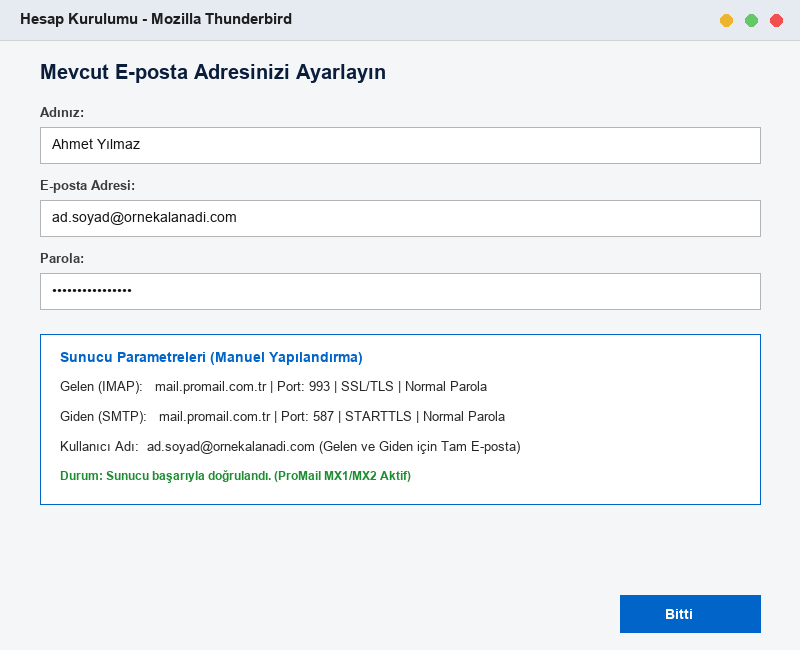Click the Bitti button
Image resolution: width=800 pixels, height=650 pixels.
[x=690, y=614]
